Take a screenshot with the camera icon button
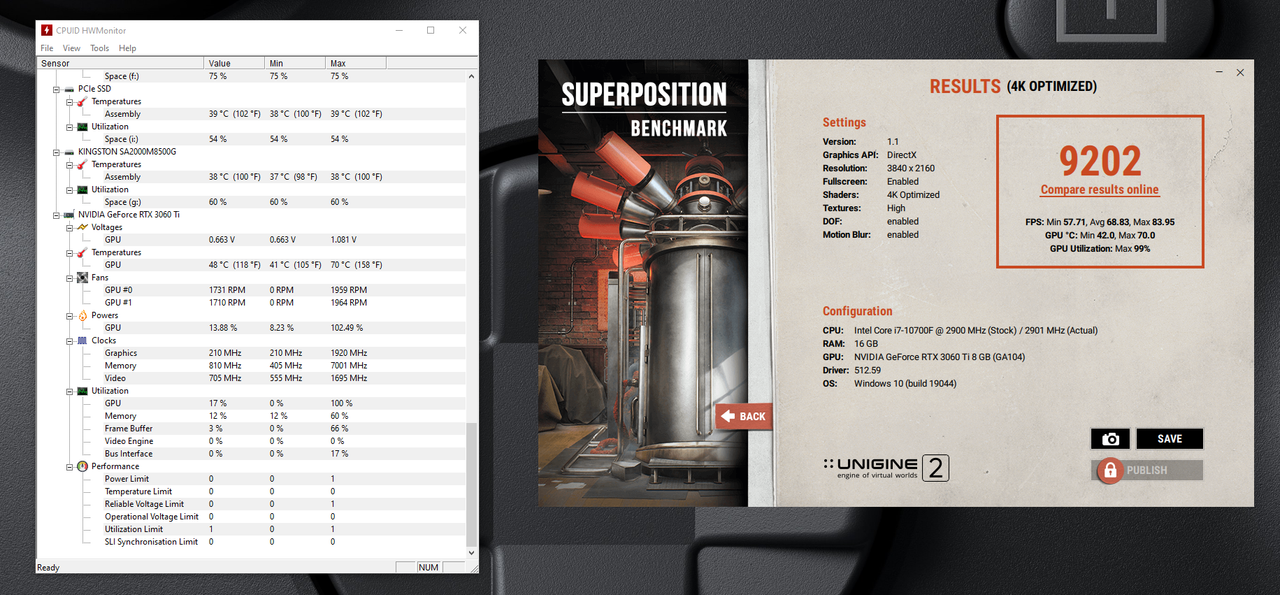This screenshot has width=1280, height=595. click(1110, 439)
